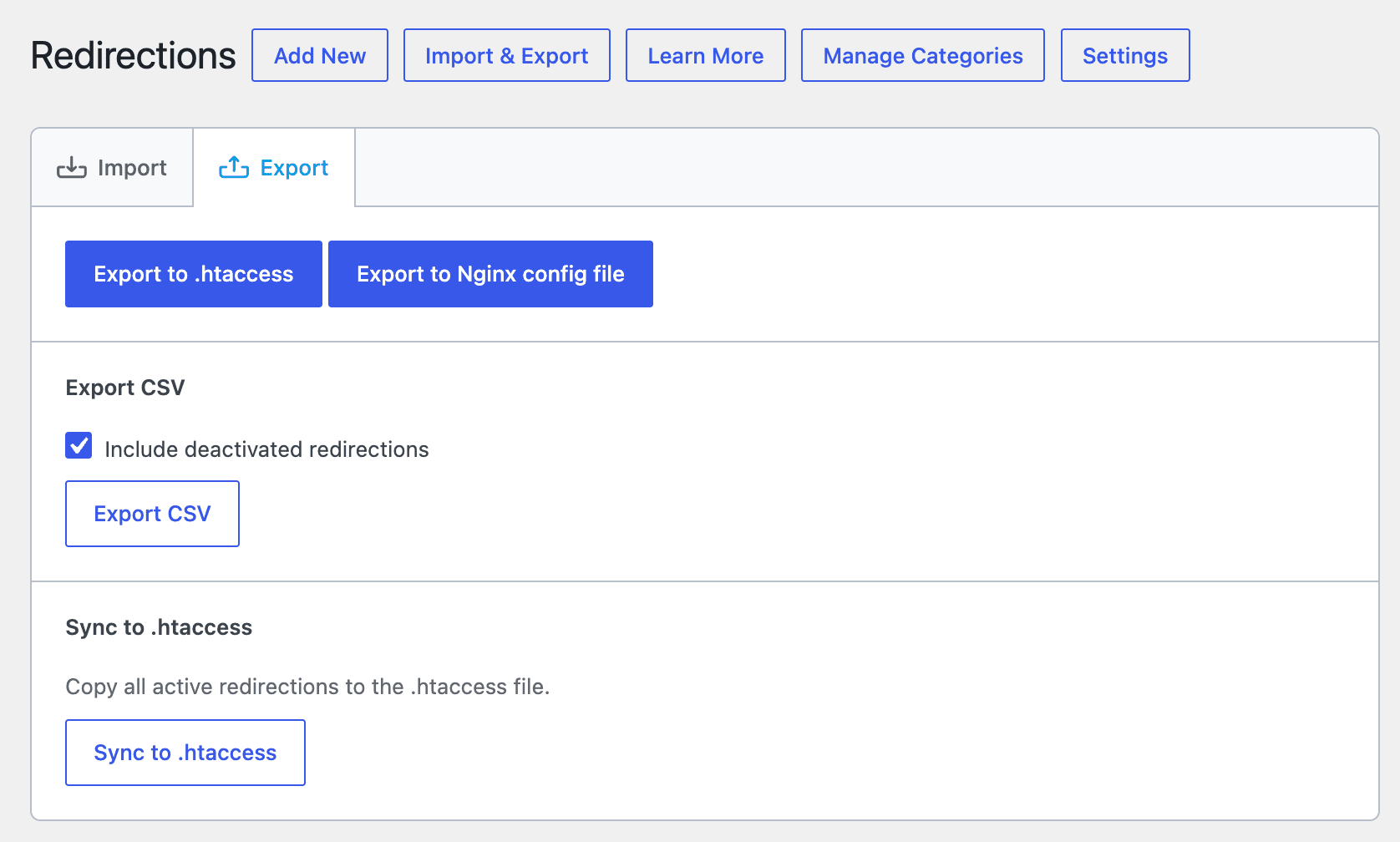Select the Export tab
Screen dimensions: 1400x842
pyautogui.click(x=274, y=168)
